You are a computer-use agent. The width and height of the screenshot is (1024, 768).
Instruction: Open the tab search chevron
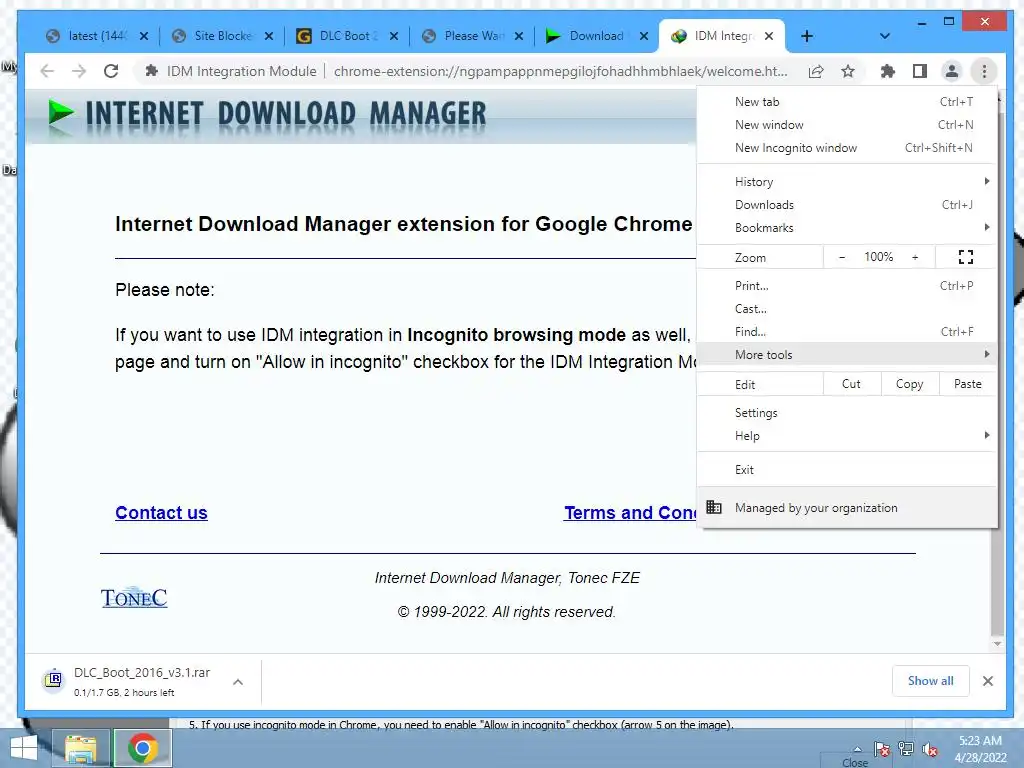tap(884, 36)
